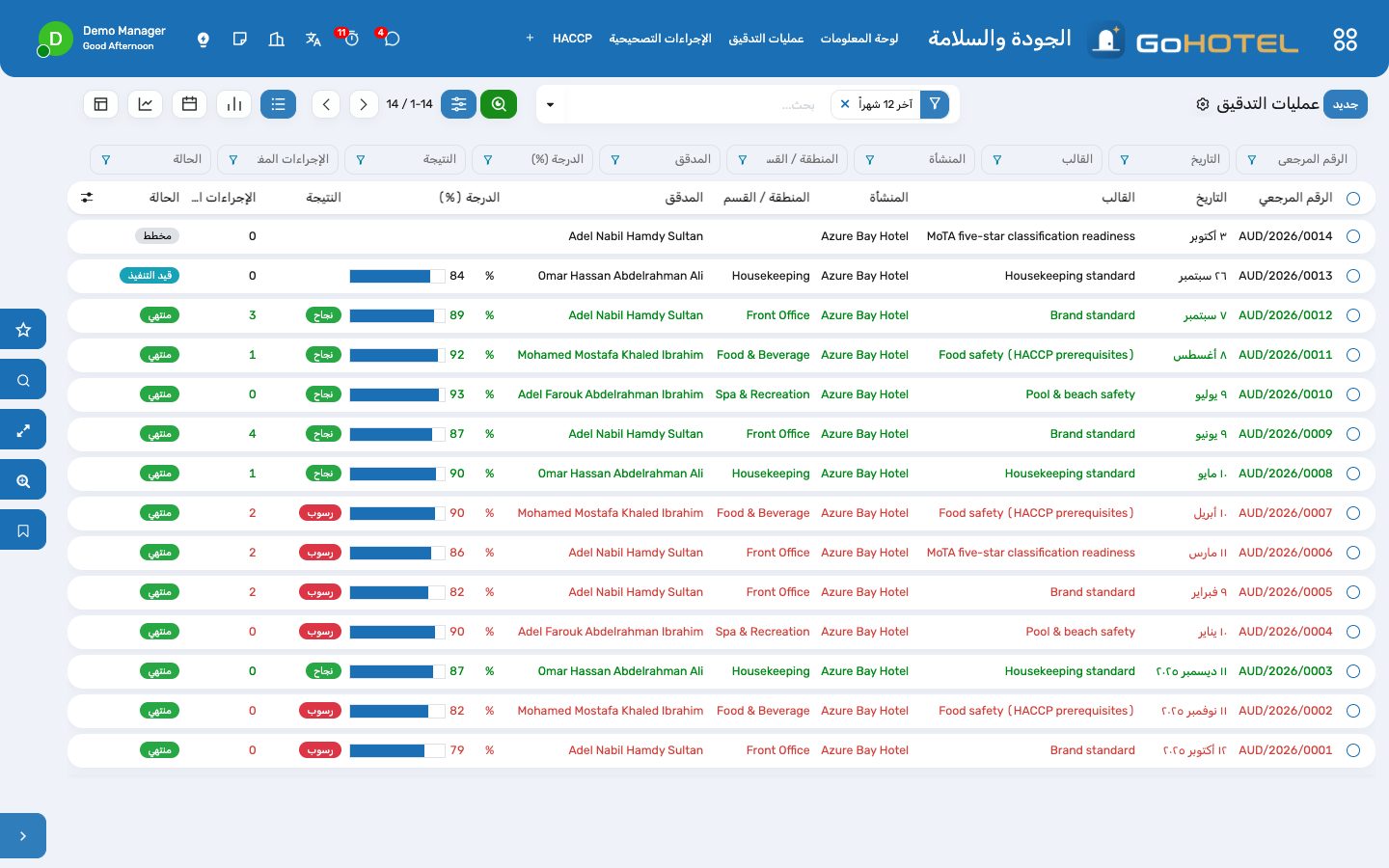The width and height of the screenshot is (1389, 868).
Task: Click the star favorites icon in side panel
Action: pyautogui.click(x=23, y=330)
